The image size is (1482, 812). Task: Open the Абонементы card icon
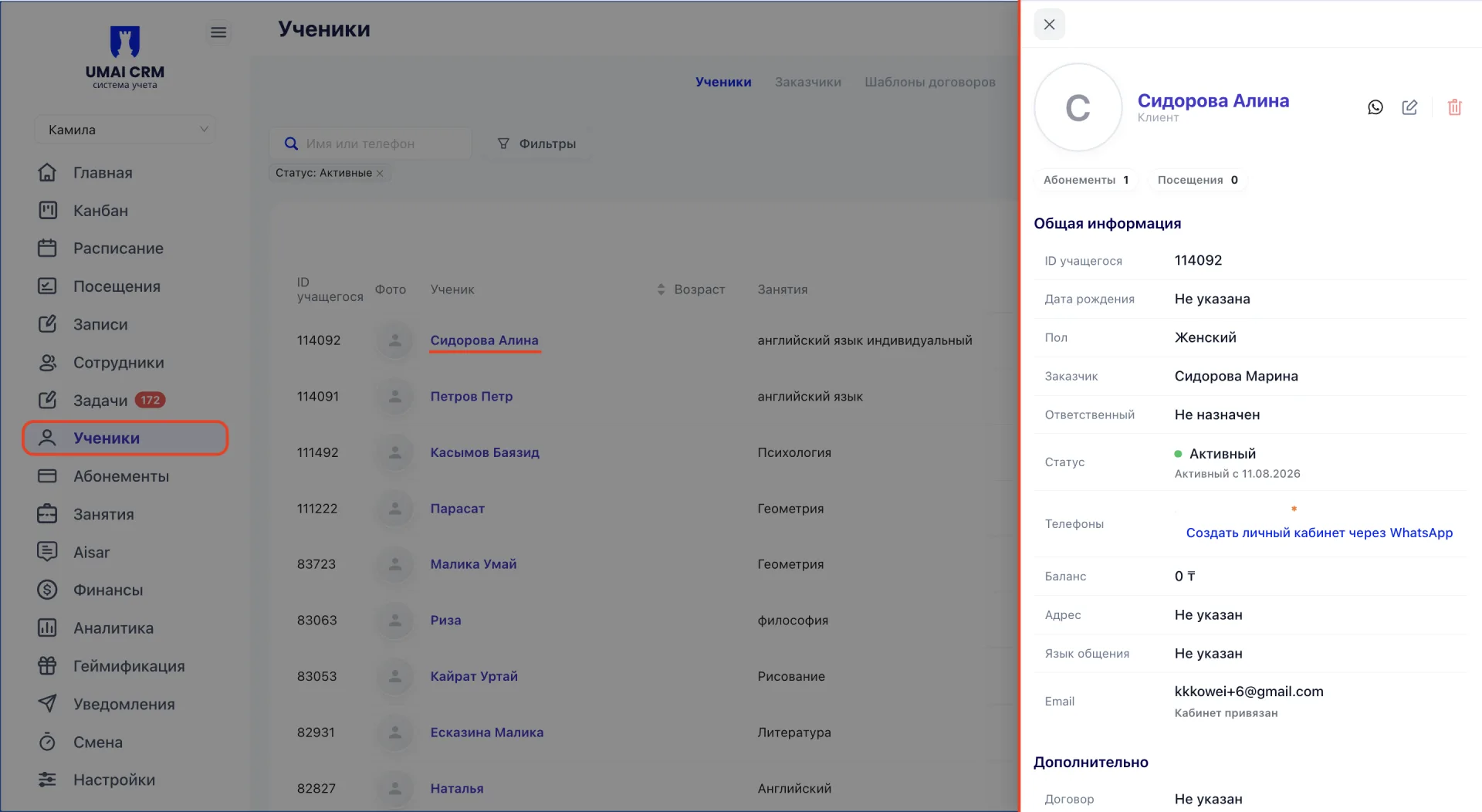pos(47,475)
